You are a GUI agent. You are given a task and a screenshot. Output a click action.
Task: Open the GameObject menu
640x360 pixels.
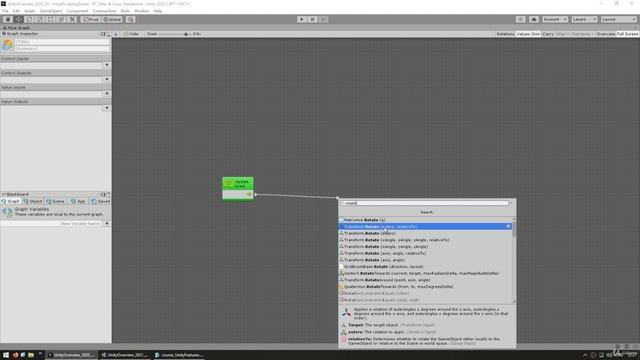pyautogui.click(x=51, y=11)
